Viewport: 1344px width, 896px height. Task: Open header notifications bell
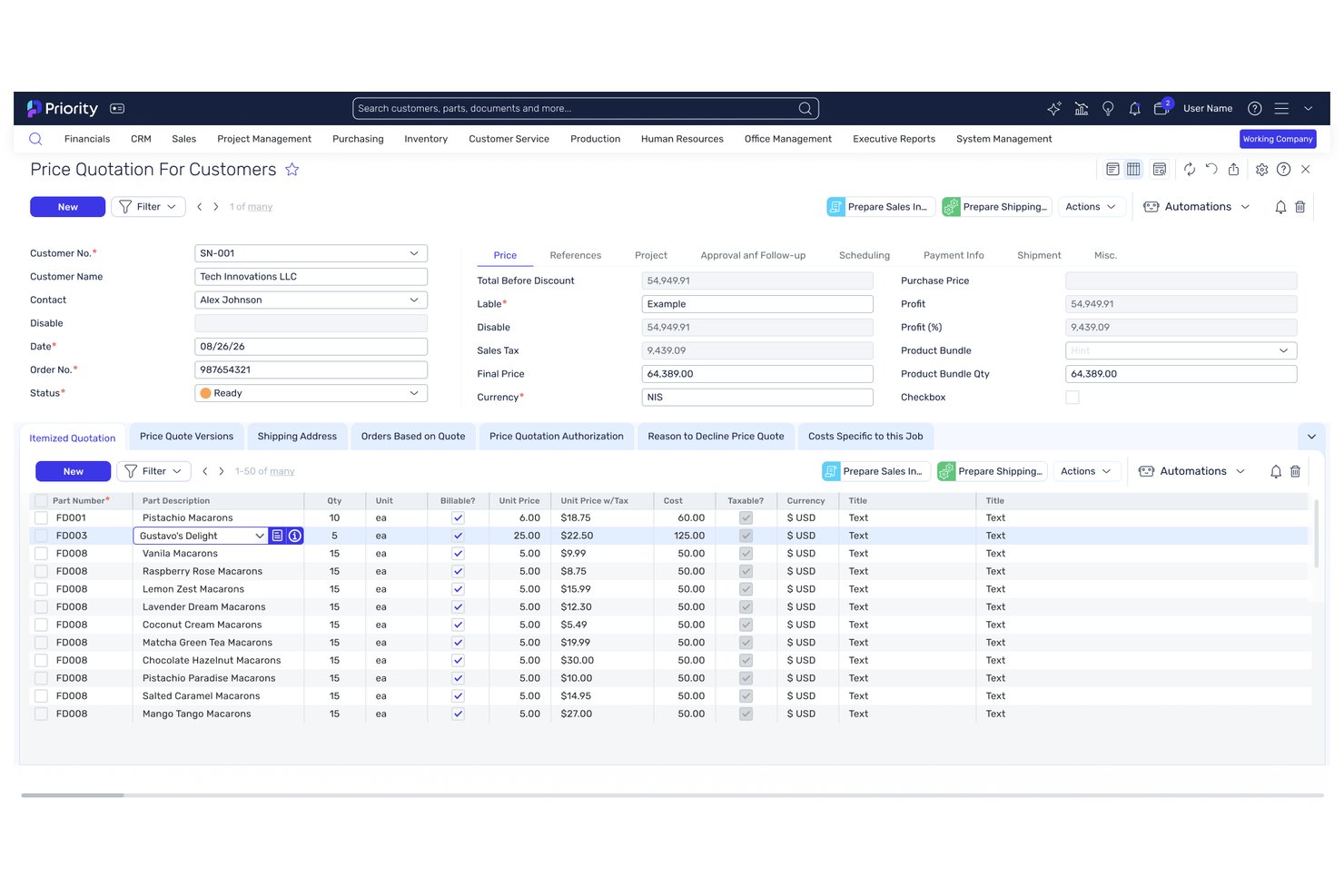click(1134, 108)
